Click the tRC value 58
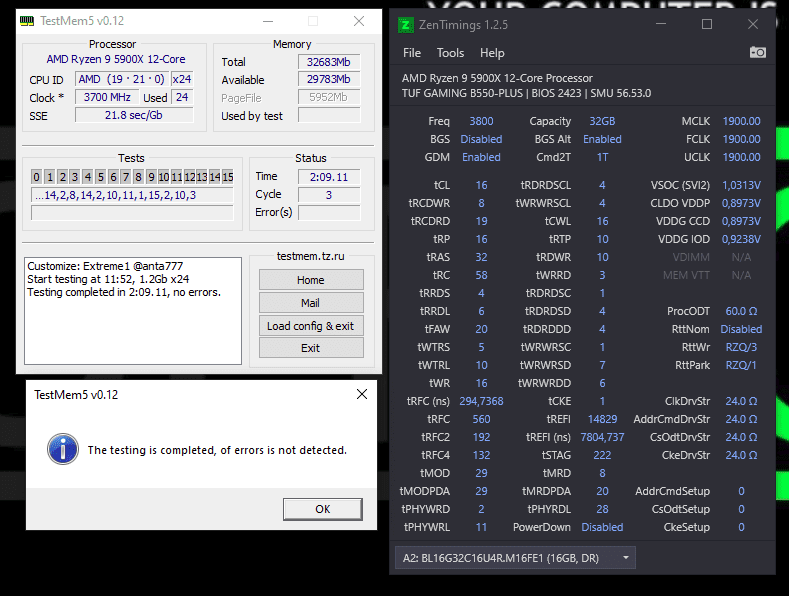Image resolution: width=789 pixels, height=596 pixels. tap(482, 275)
